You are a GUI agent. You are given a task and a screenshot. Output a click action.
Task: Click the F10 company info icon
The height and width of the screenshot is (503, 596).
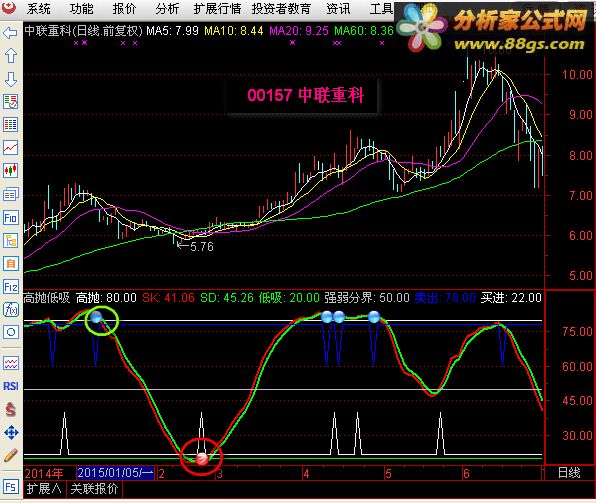click(11, 218)
